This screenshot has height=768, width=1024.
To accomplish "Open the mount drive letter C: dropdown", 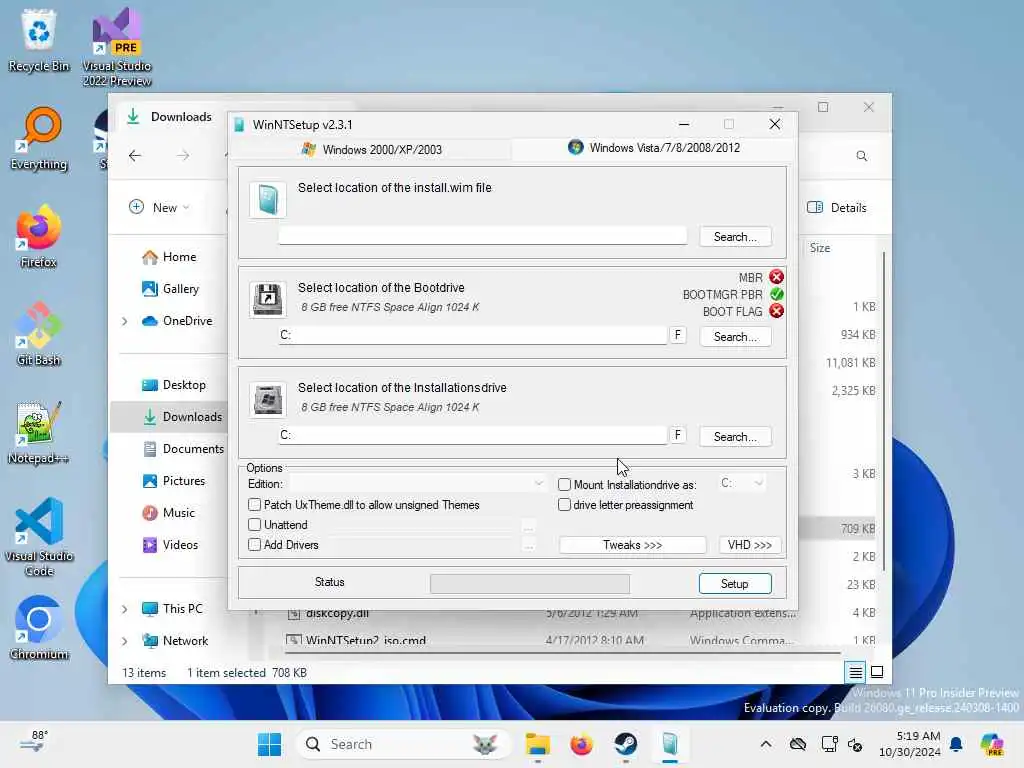I will point(741,483).
